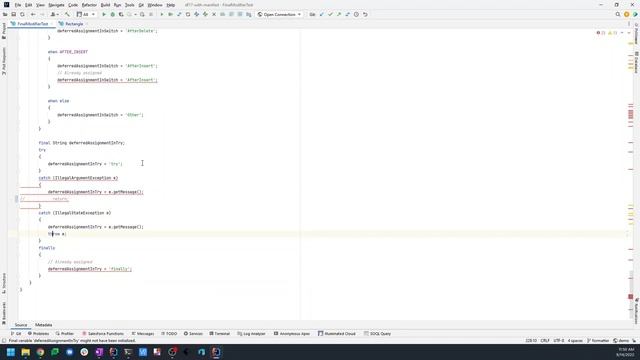This screenshot has height=360, width=640.
Task: Click the Git push arrow icon
Action: pos(339,14)
